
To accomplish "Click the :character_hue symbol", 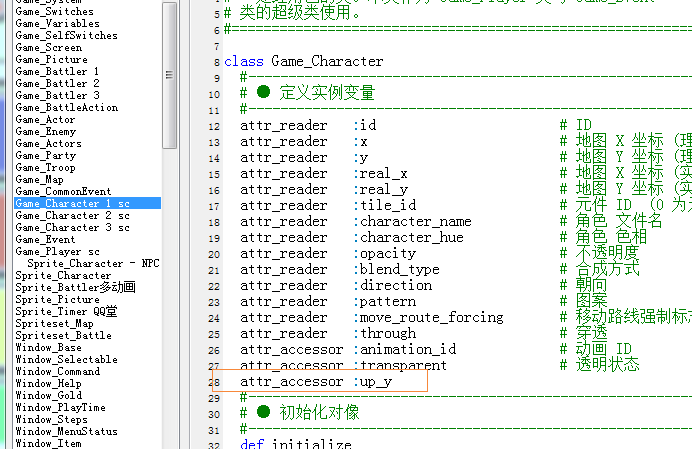I will coord(408,238).
